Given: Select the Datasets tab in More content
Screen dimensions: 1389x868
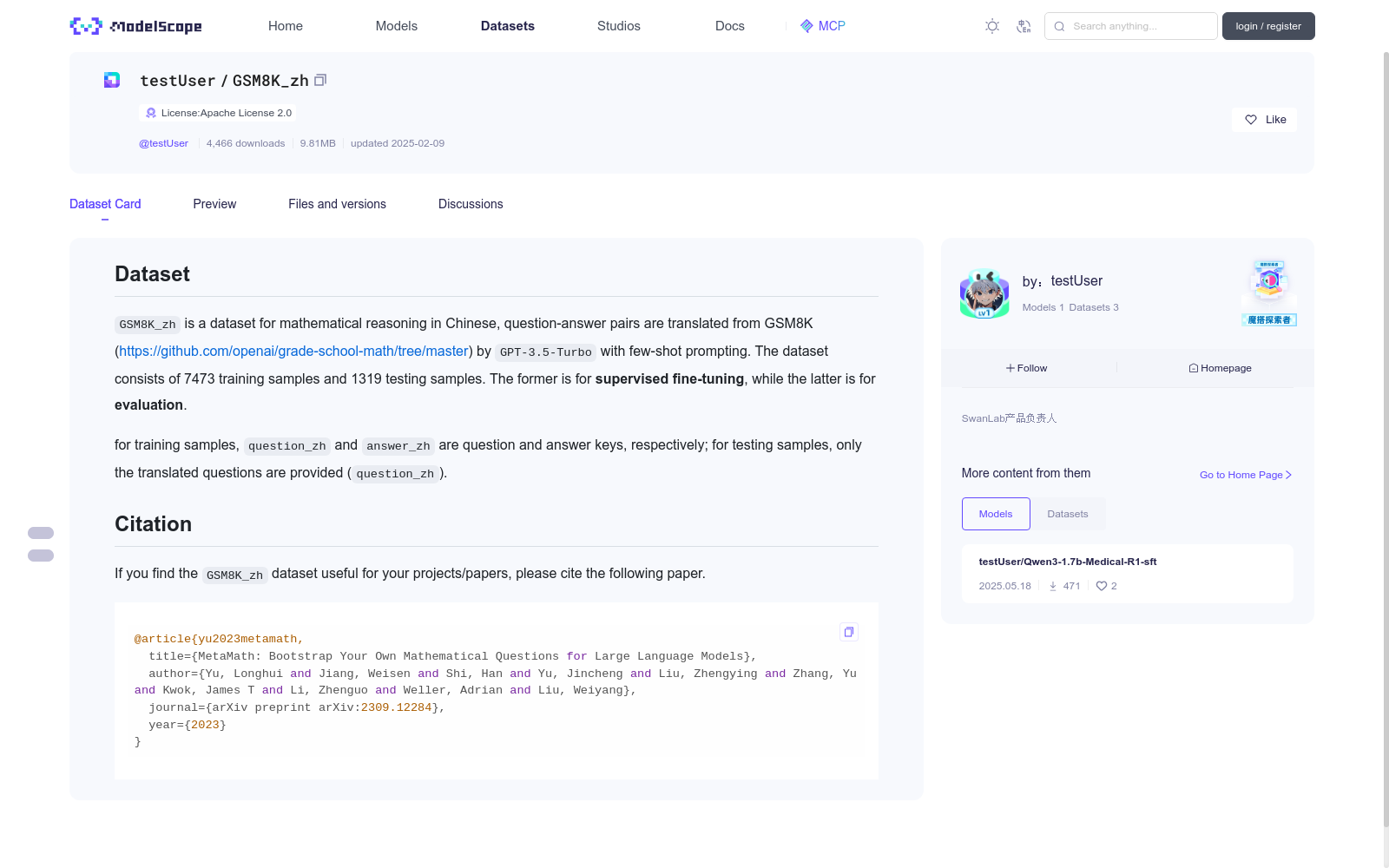Looking at the screenshot, I should click(1068, 514).
